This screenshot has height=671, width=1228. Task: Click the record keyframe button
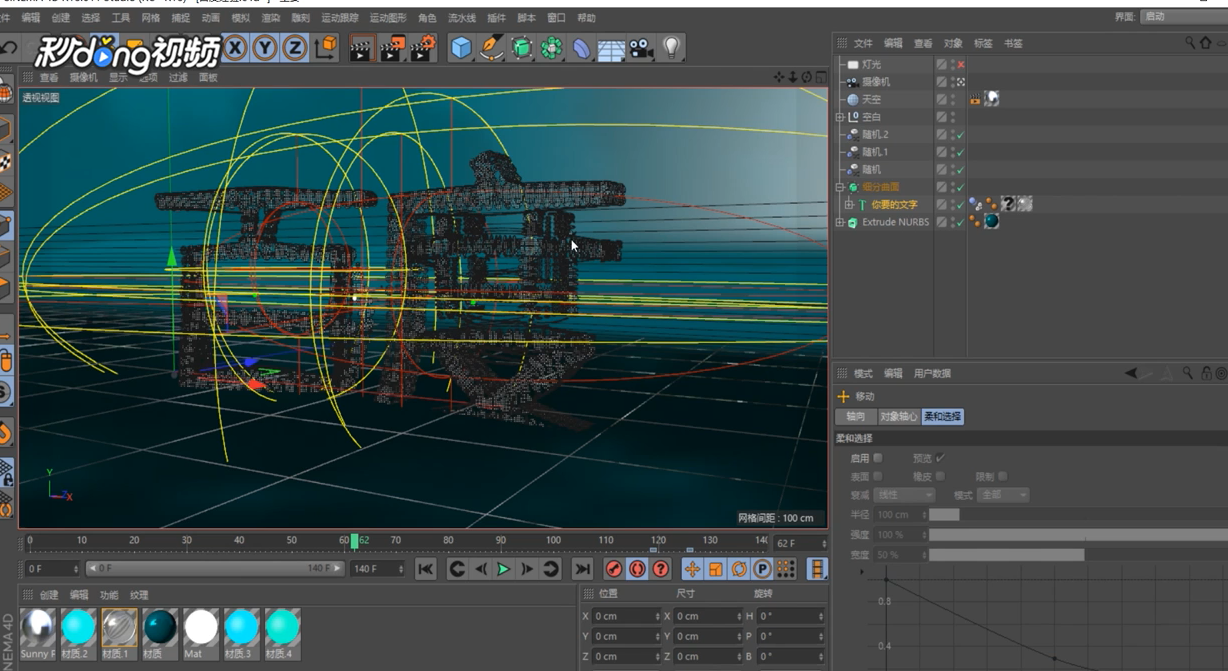[614, 569]
